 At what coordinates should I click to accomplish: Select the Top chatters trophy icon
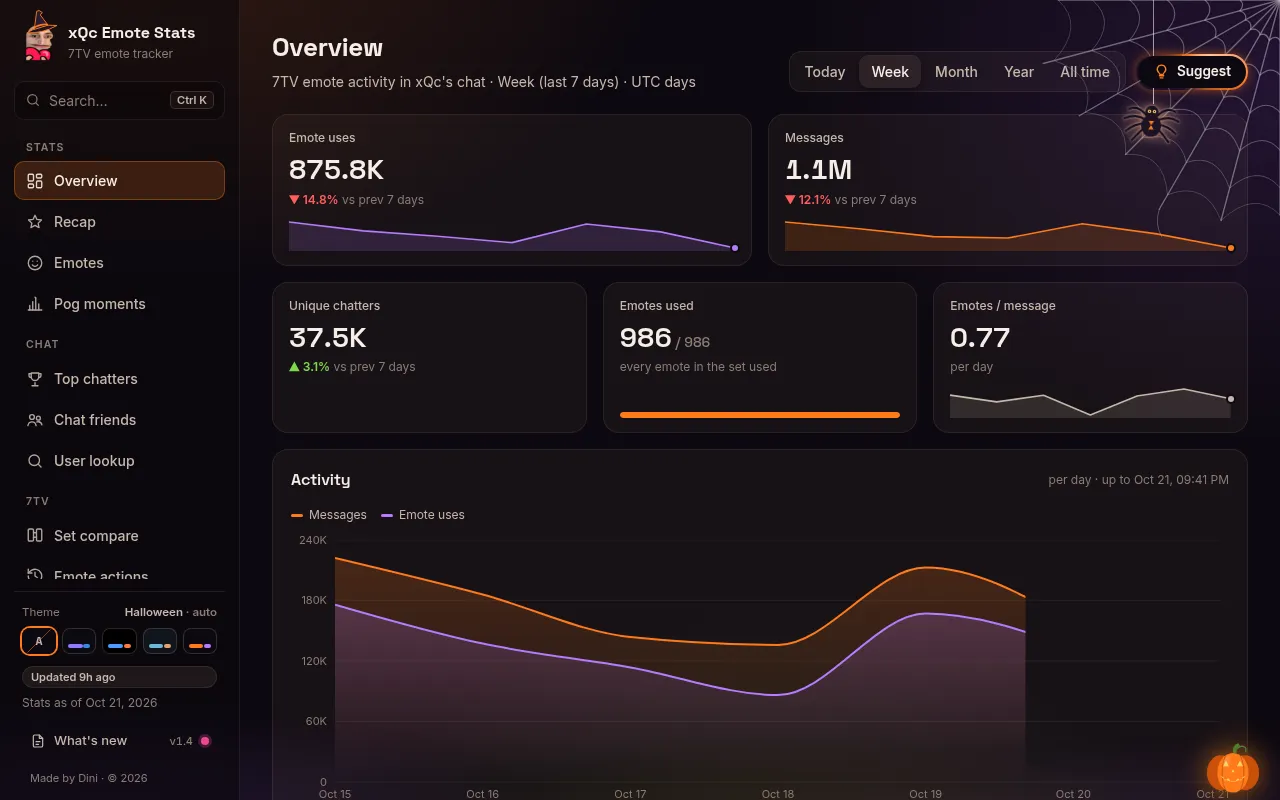coord(35,379)
